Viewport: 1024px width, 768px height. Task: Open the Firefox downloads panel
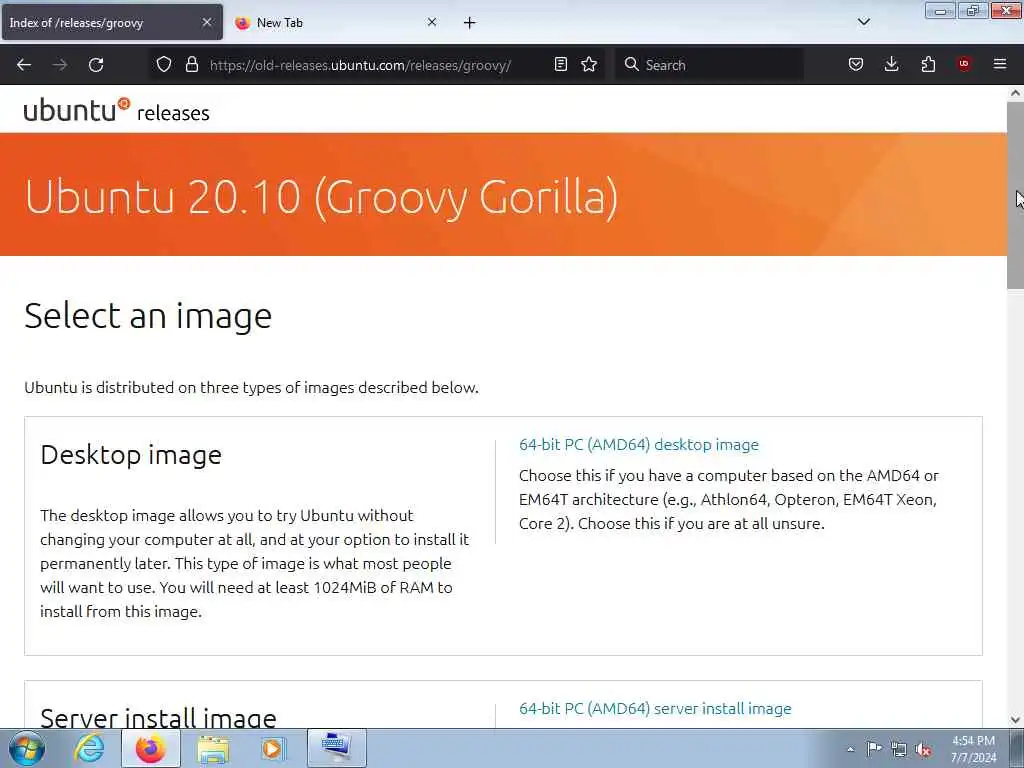891,64
